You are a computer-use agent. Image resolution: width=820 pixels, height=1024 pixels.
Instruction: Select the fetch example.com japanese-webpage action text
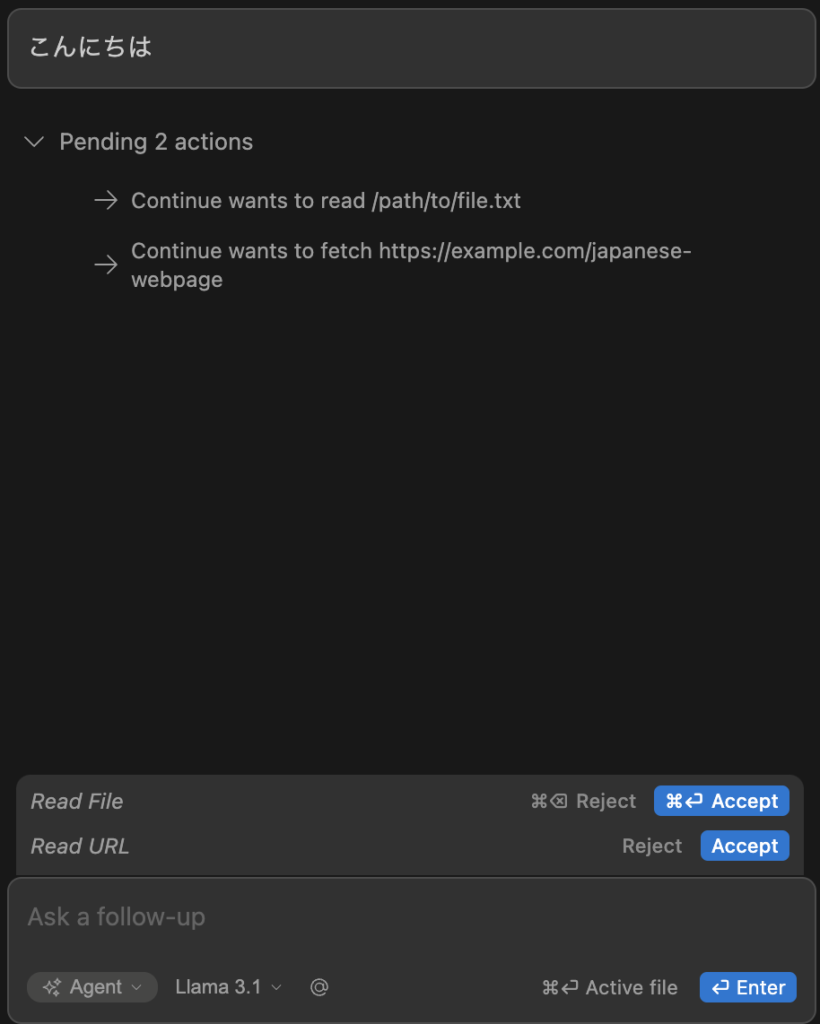pyautogui.click(x=410, y=265)
